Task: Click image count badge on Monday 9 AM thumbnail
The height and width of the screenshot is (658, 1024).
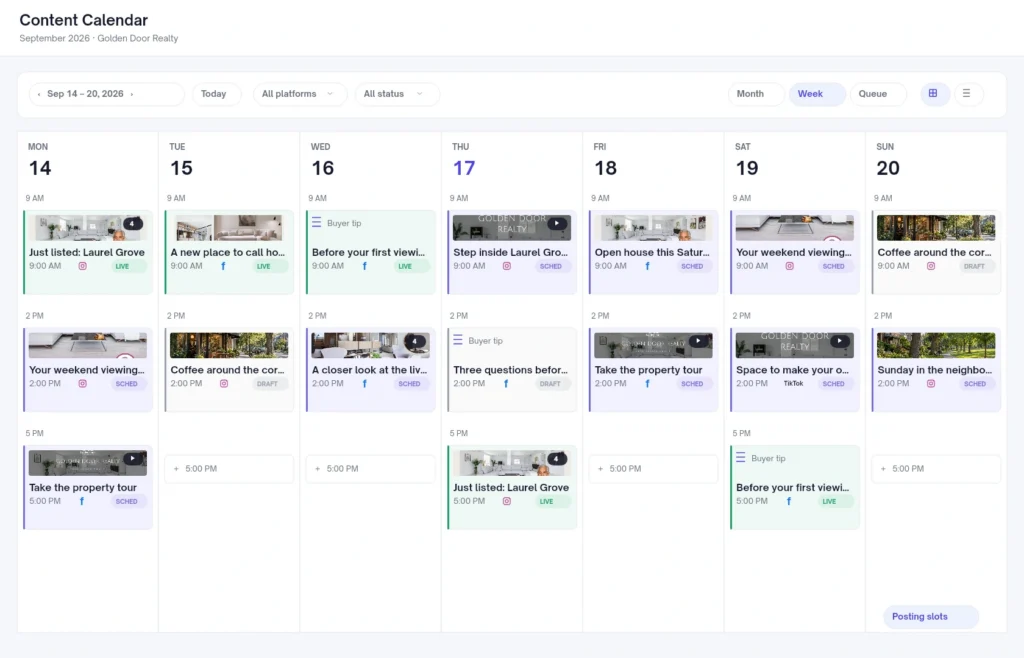Action: (133, 223)
